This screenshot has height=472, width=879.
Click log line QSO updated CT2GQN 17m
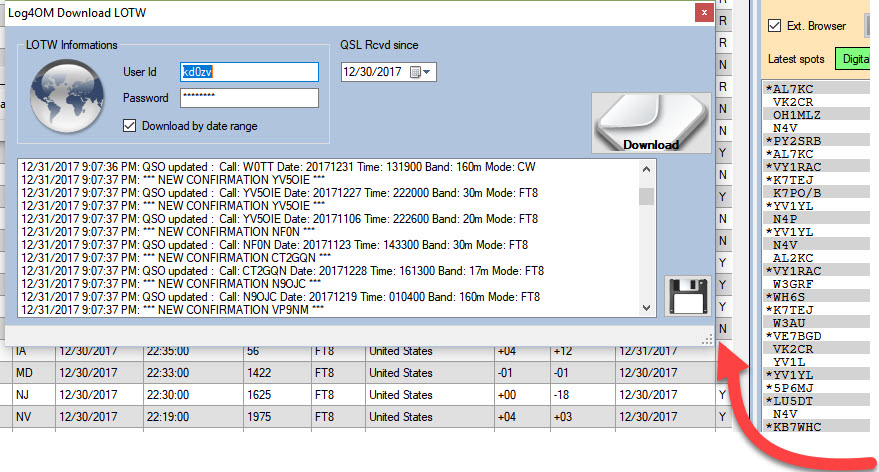click(283, 271)
